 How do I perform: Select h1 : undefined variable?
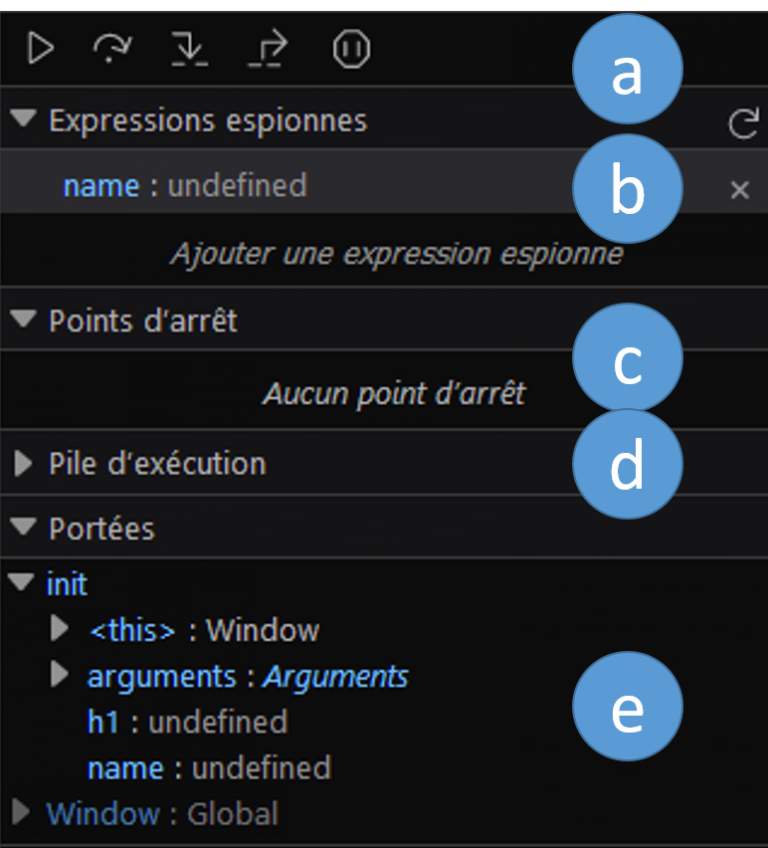click(188, 722)
